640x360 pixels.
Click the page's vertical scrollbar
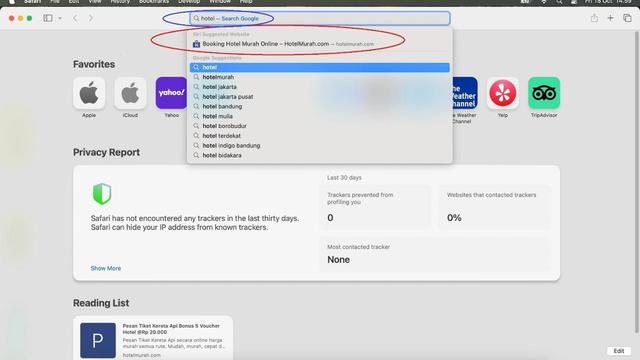[x=637, y=182]
